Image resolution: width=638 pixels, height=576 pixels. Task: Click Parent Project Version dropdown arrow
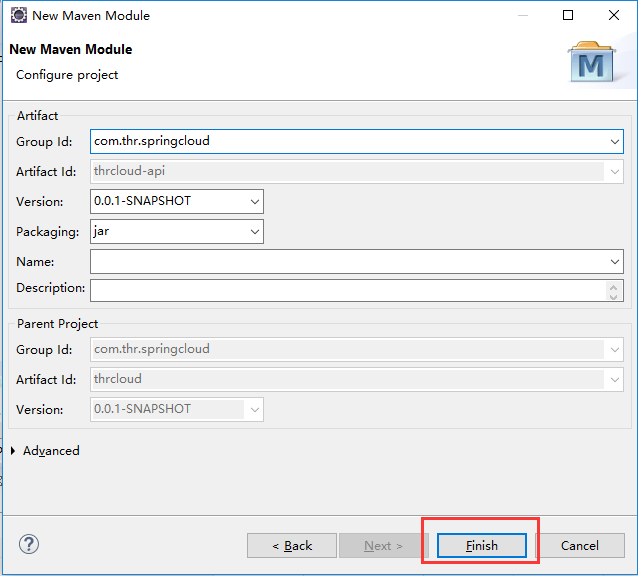pos(255,409)
